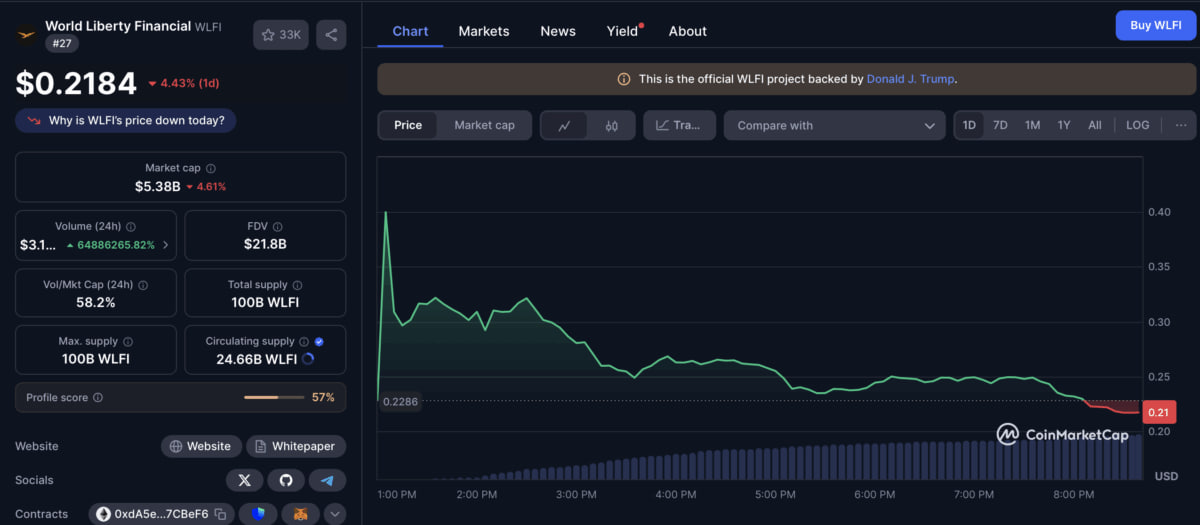Toggle LOG scale on the chart
Viewport: 1200px width, 525px height.
point(1137,125)
